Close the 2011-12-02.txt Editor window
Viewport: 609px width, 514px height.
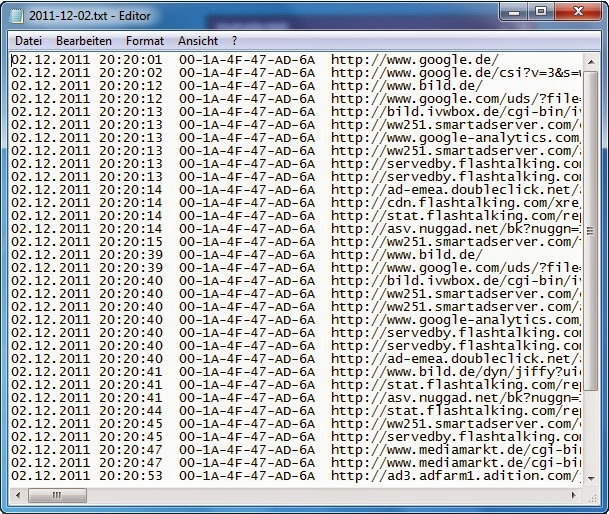tap(578, 12)
